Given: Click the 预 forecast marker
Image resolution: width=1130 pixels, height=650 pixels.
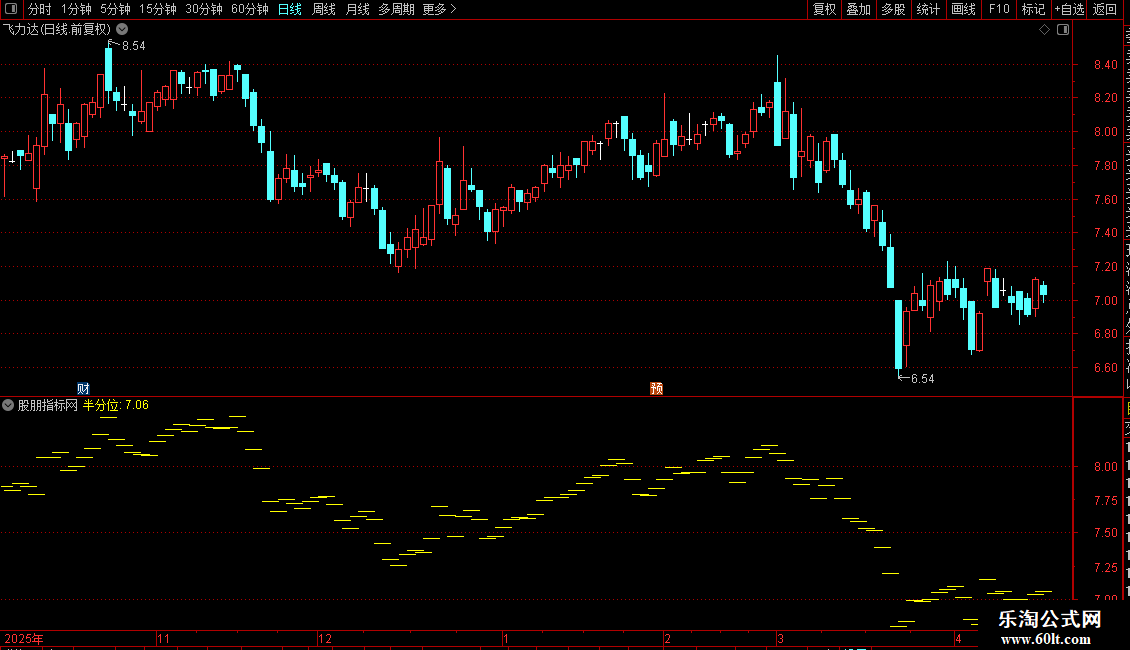Looking at the screenshot, I should pos(657,388).
